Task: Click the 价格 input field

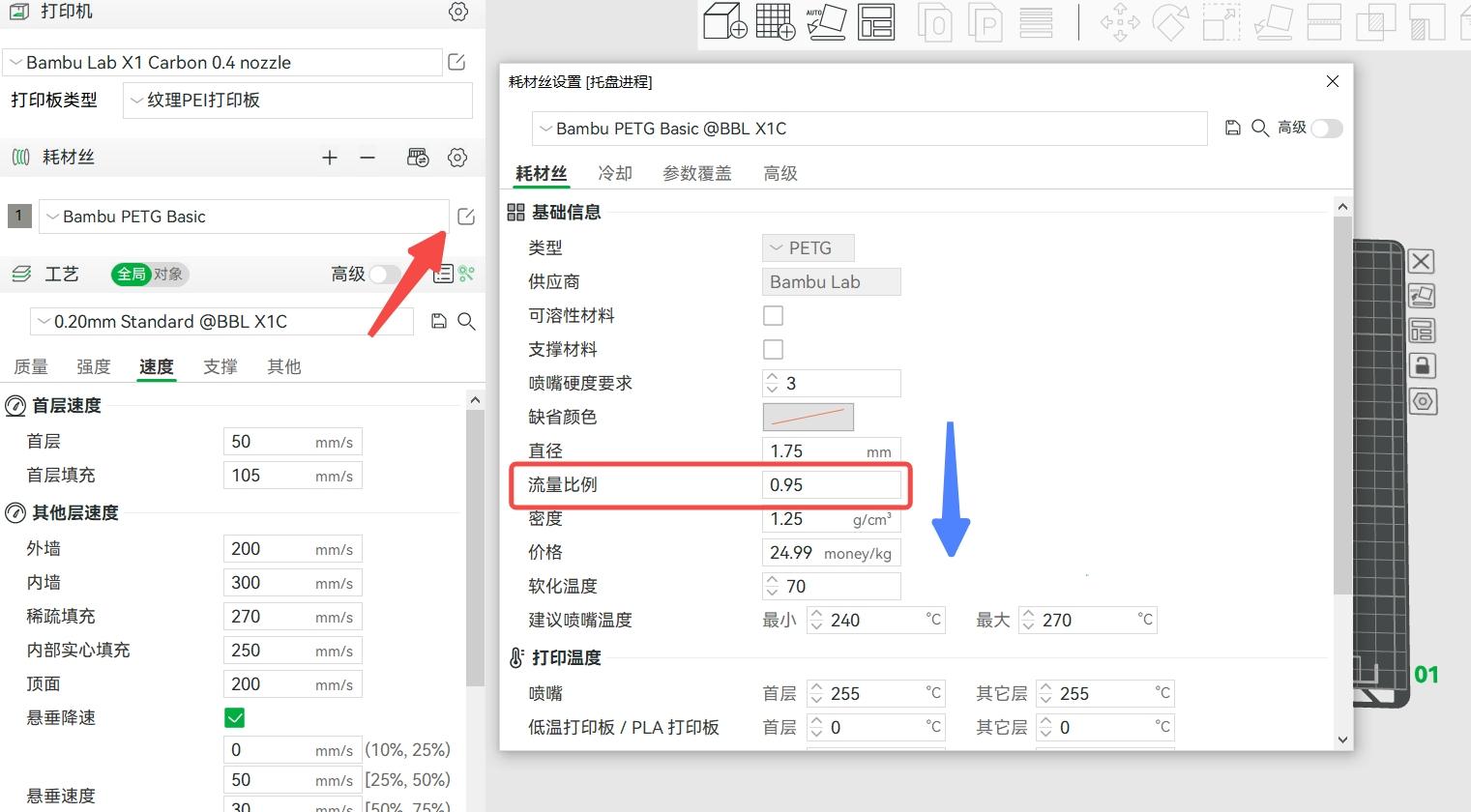Action: (x=832, y=553)
